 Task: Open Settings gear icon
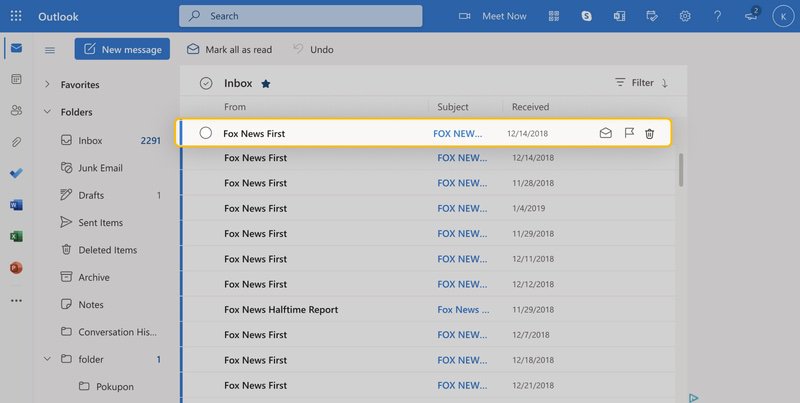(x=685, y=16)
